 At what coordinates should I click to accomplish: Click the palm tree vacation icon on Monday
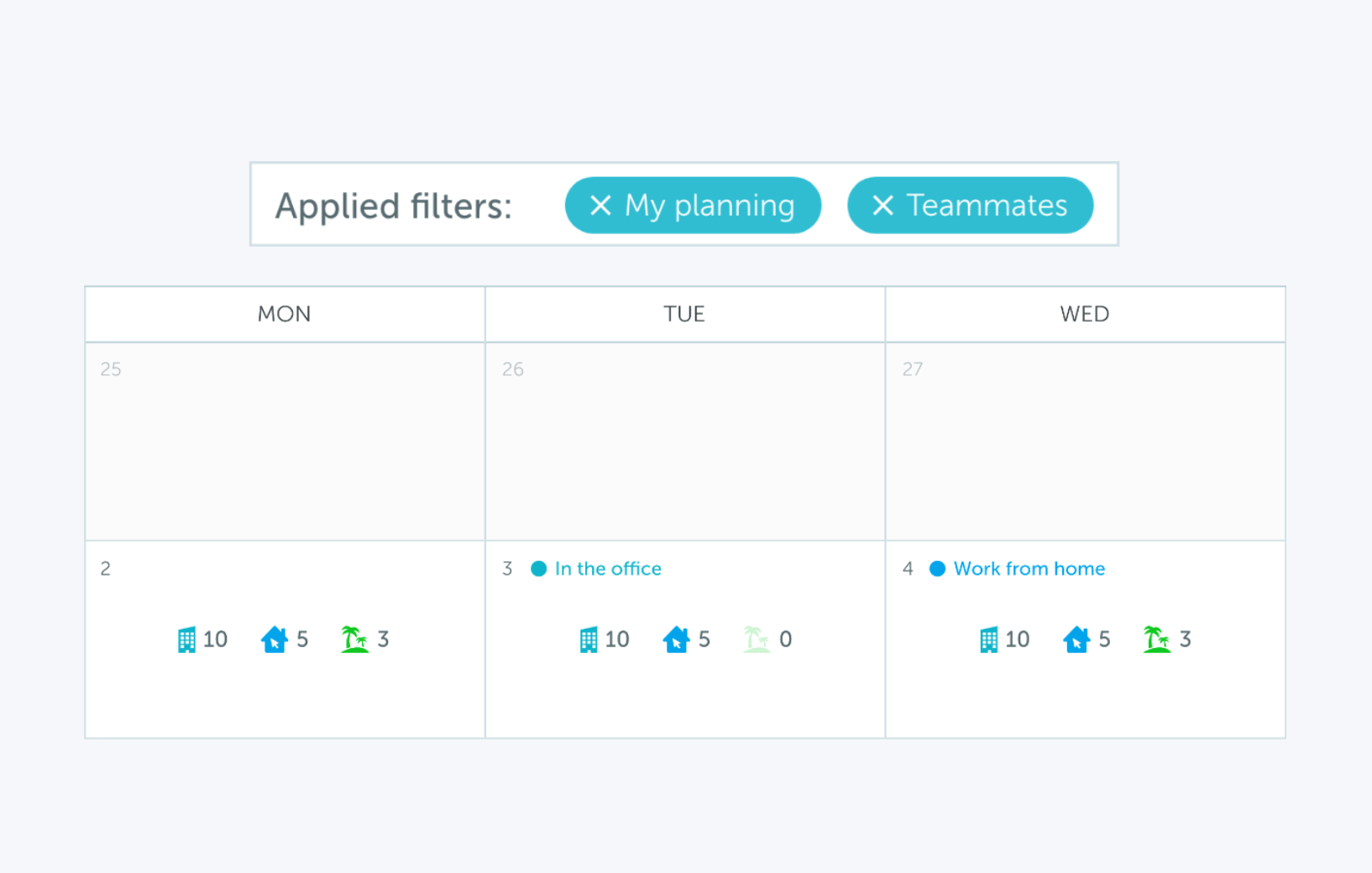pyautogui.click(x=355, y=639)
